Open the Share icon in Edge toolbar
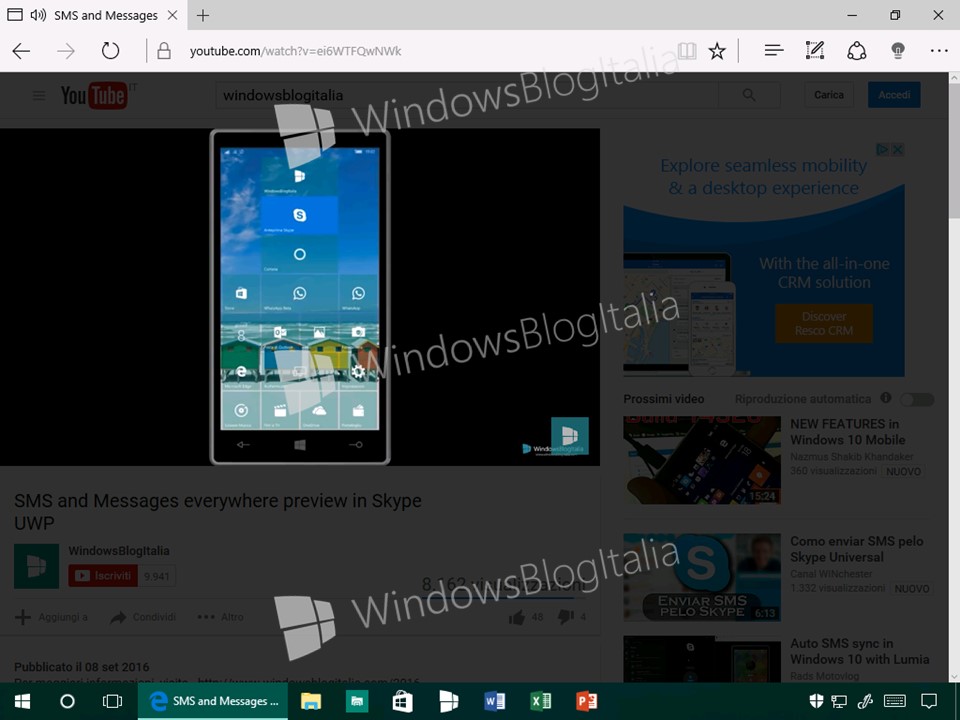The width and height of the screenshot is (960, 720). click(x=857, y=51)
